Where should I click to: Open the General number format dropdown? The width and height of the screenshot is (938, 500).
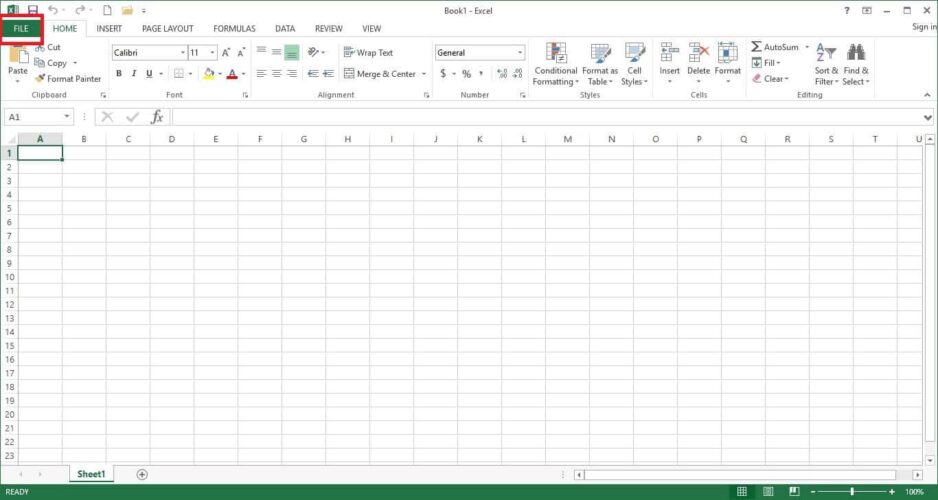[x=520, y=53]
